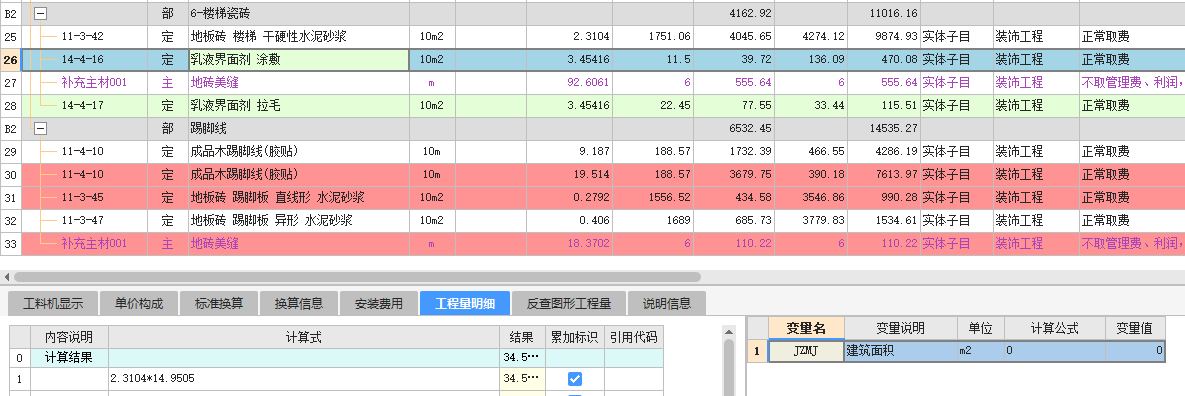Click the 内容说明 column header
This screenshot has height=396, width=1185.
tap(70, 337)
